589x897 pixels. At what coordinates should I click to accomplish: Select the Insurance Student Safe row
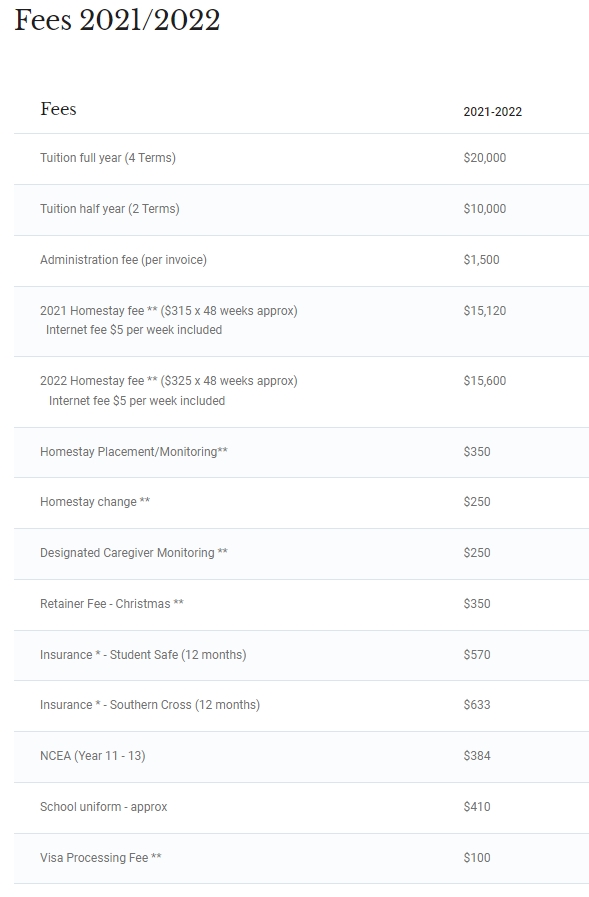pyautogui.click(x=301, y=655)
